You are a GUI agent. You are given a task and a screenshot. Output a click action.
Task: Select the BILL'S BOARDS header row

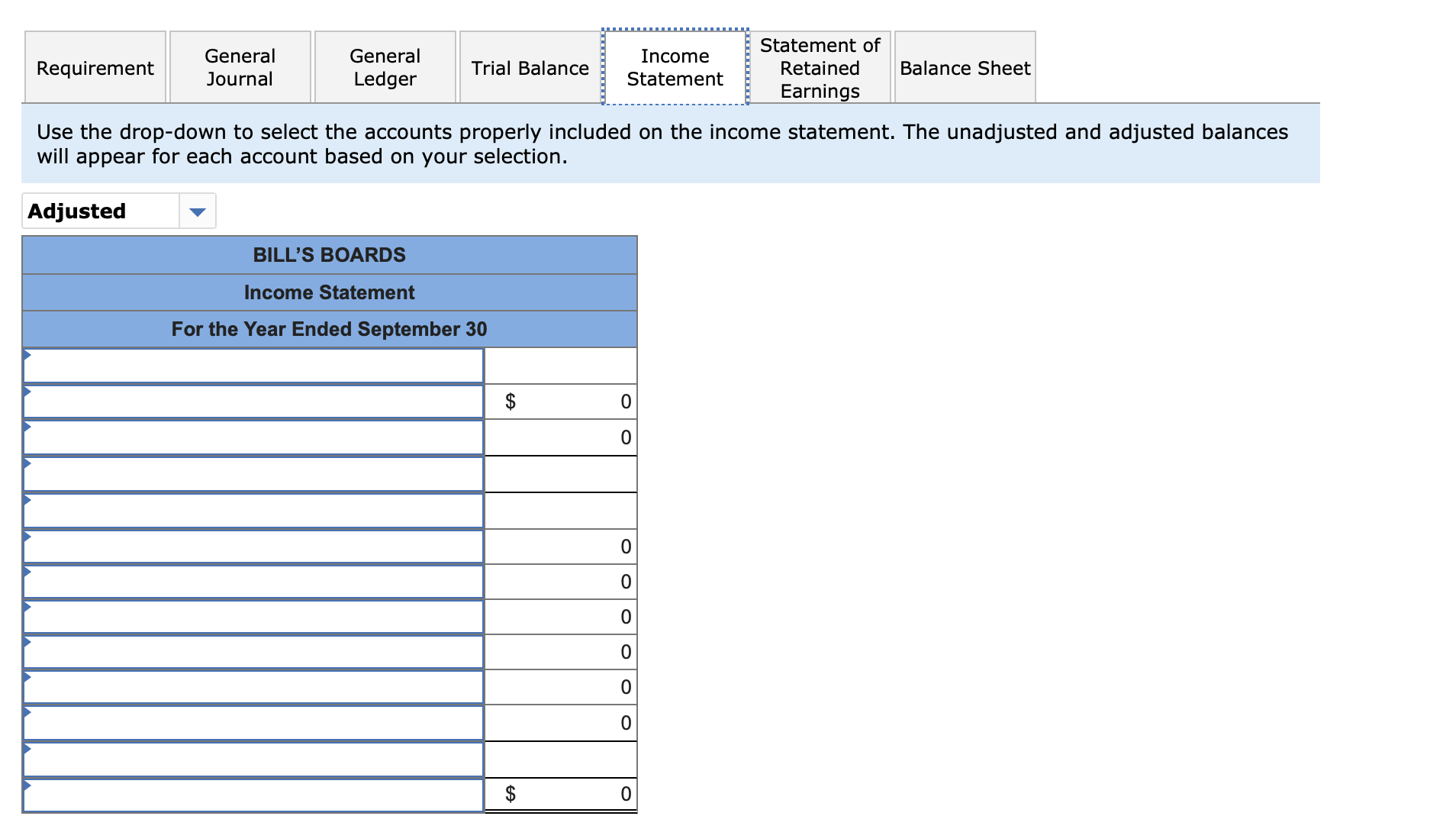pyautogui.click(x=329, y=255)
